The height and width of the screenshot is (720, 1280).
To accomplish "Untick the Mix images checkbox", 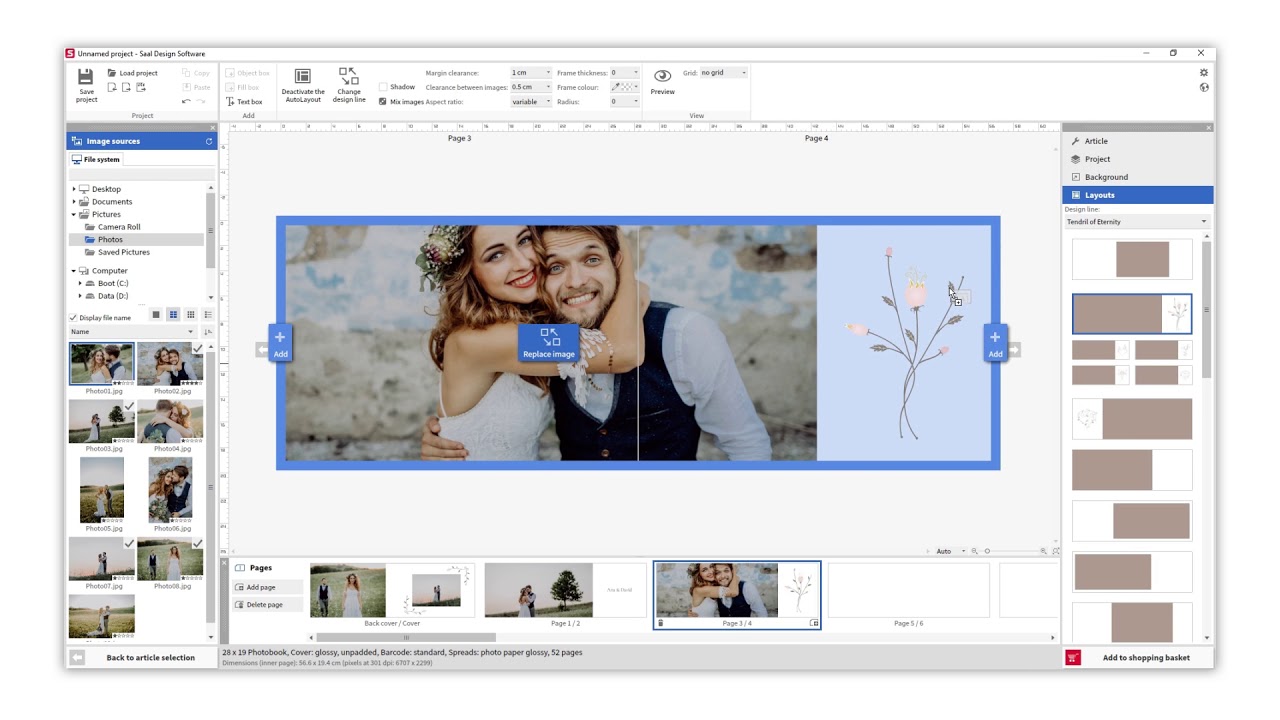I will pyautogui.click(x=383, y=101).
